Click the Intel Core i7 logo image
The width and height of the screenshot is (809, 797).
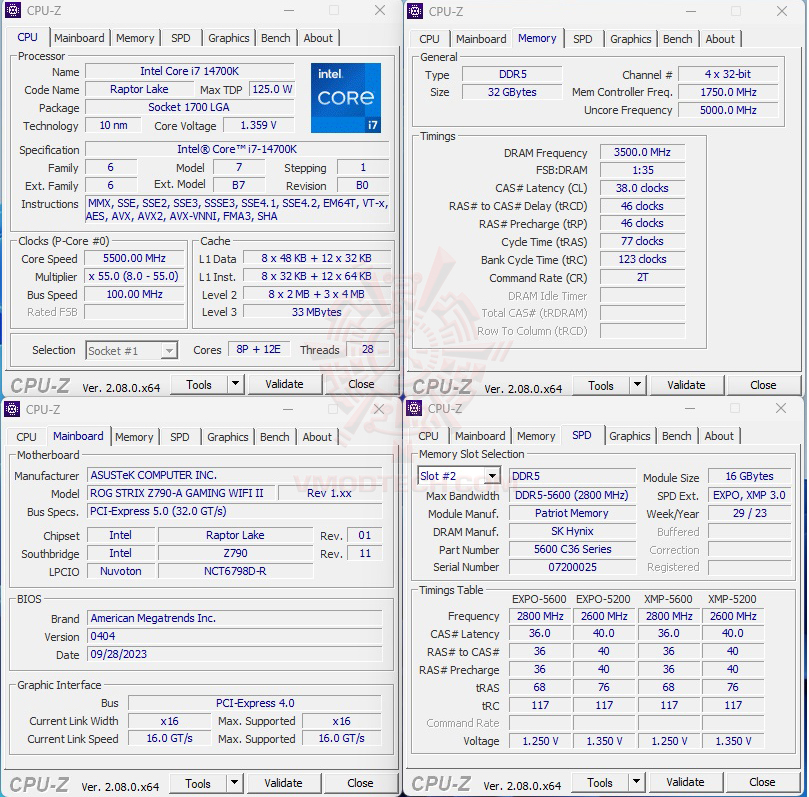(346, 98)
